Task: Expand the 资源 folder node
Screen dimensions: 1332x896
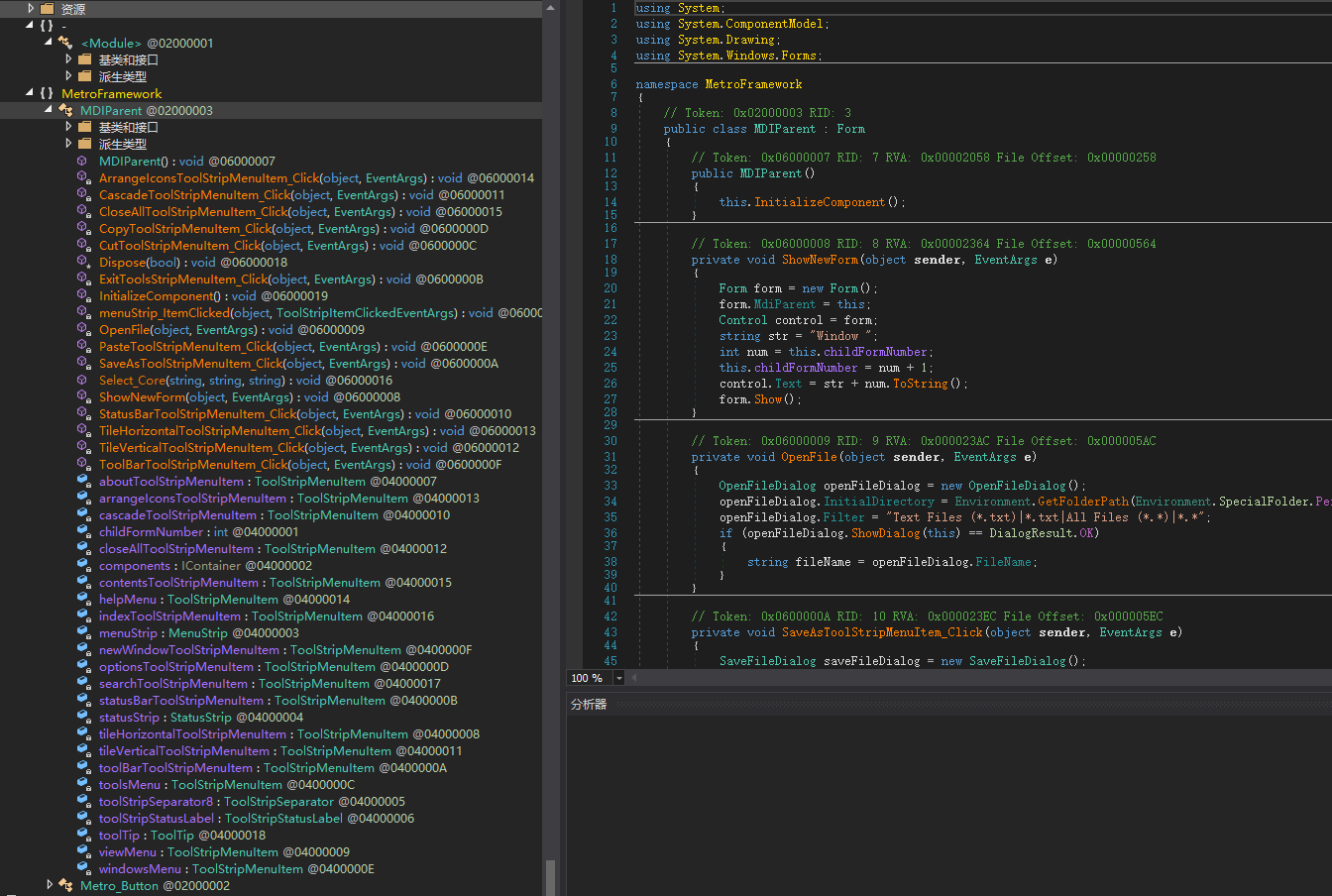Action: (31, 9)
